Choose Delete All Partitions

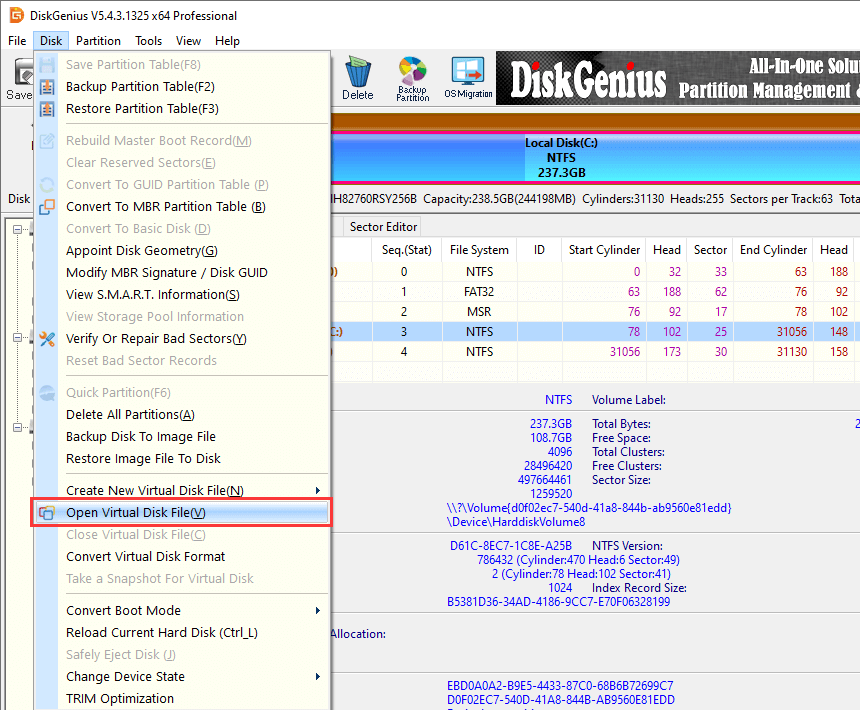tap(130, 415)
